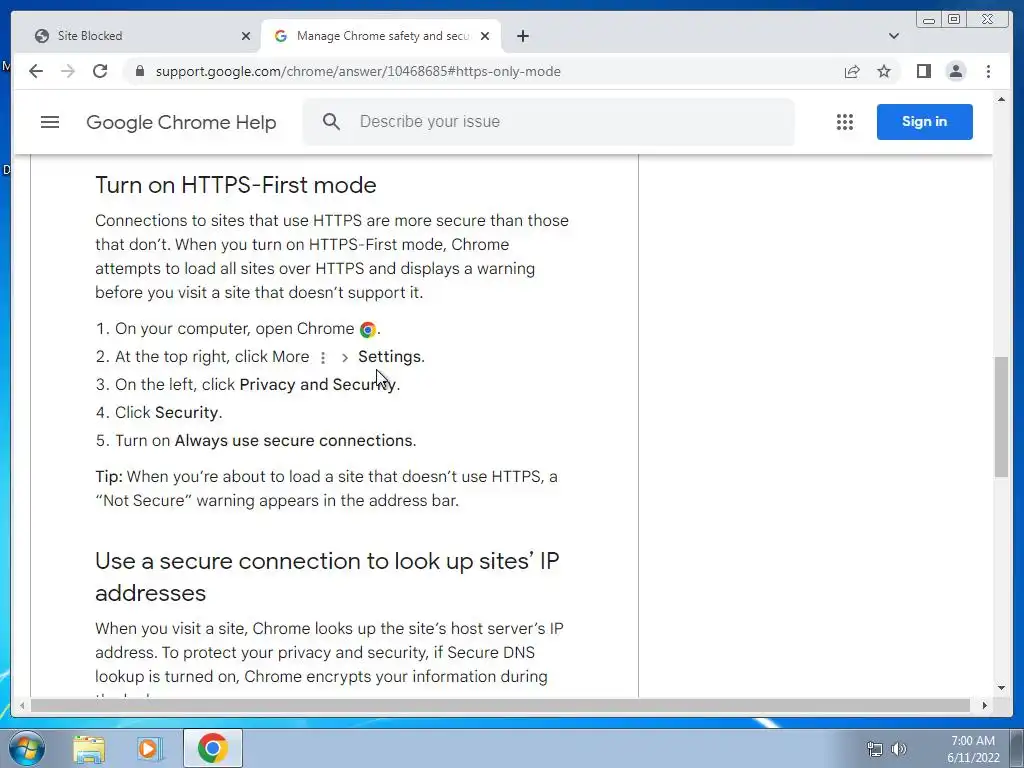Screen dimensions: 1024x768
Task: Open the Windows Start menu
Action: point(26,748)
